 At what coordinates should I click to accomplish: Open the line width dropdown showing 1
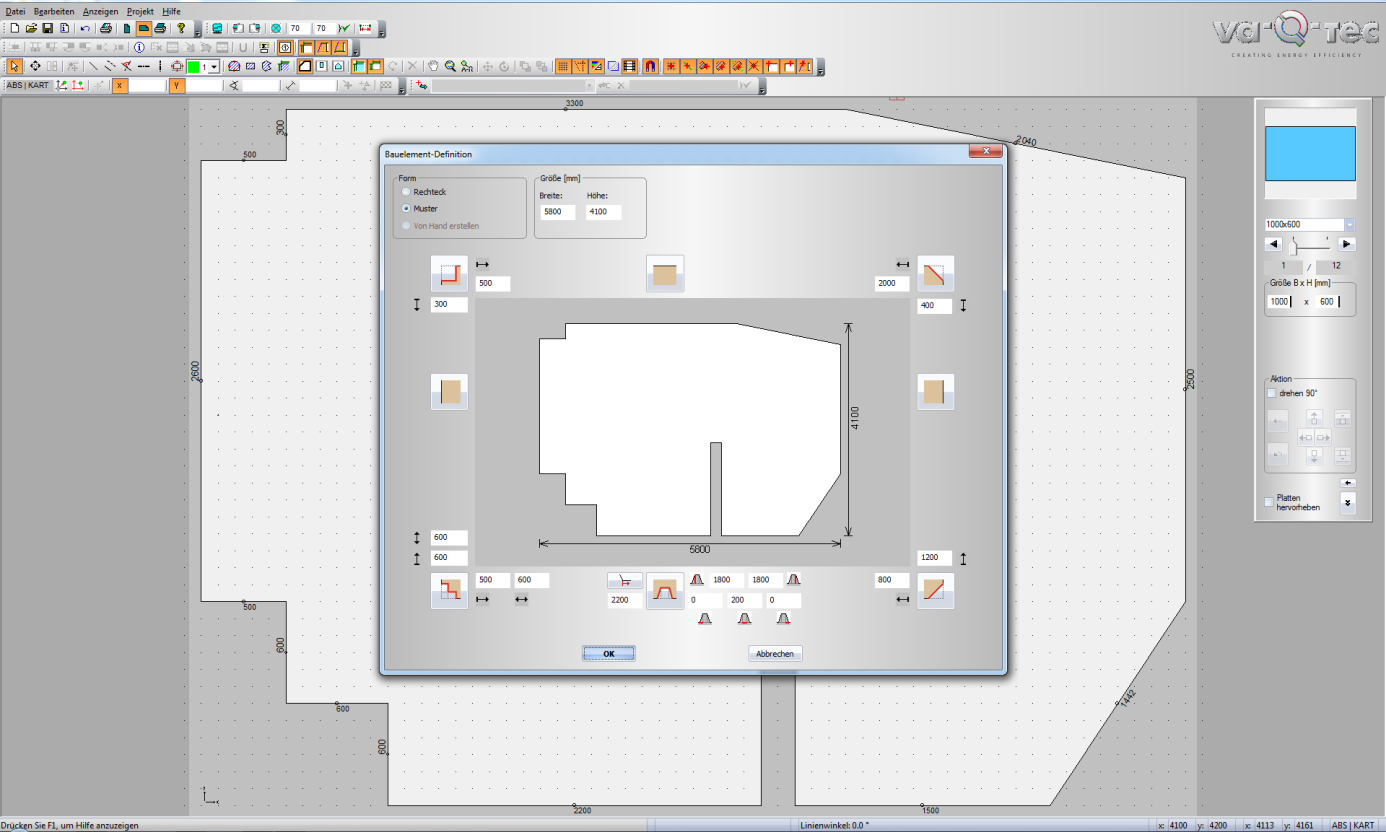[214, 66]
